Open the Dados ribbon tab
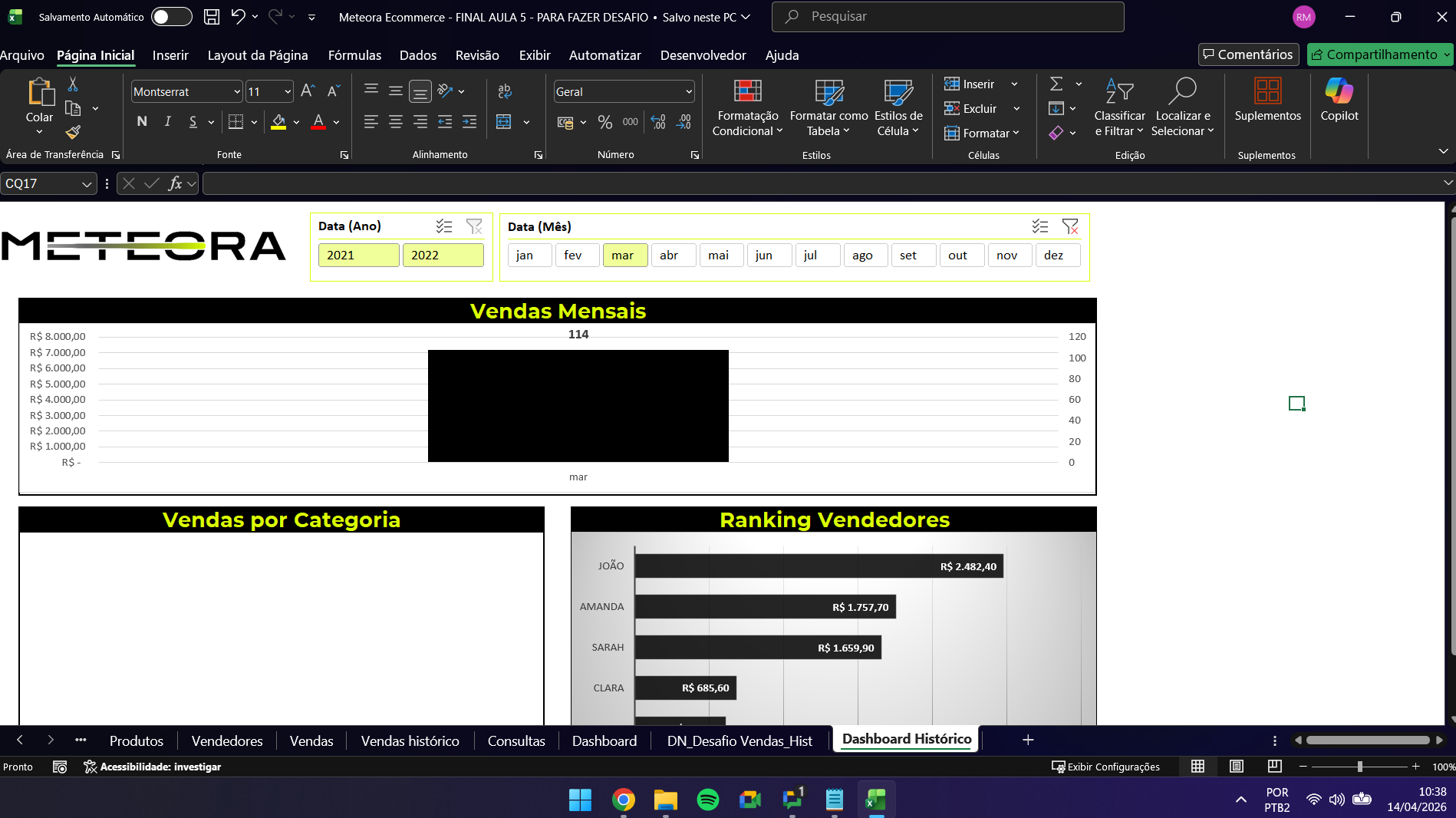The width and height of the screenshot is (1456, 818). point(418,55)
